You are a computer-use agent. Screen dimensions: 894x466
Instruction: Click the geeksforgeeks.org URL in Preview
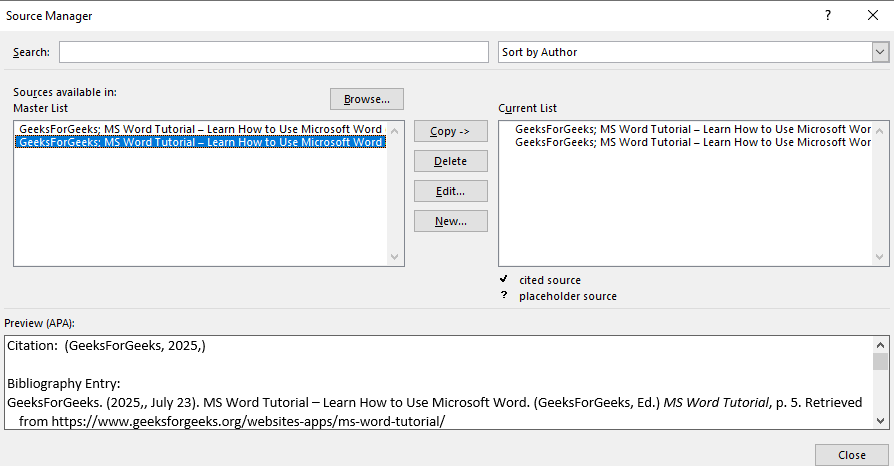248,422
